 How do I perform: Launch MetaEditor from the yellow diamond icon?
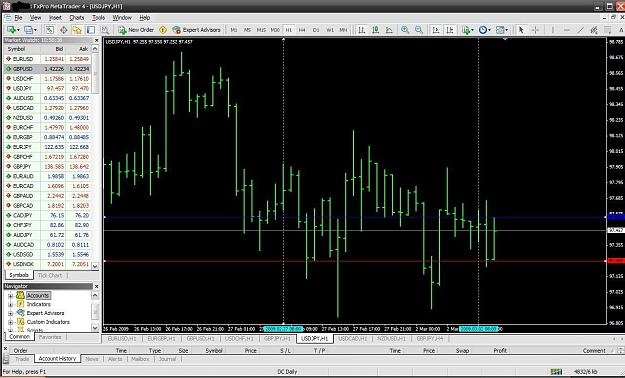click(163, 30)
